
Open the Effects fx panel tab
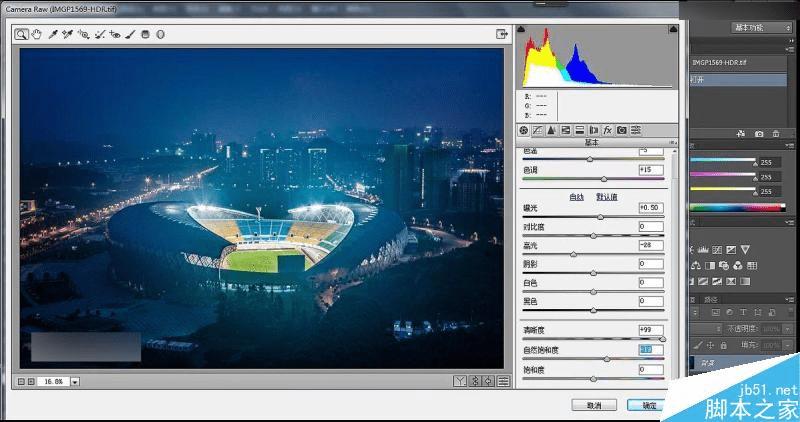click(x=608, y=130)
